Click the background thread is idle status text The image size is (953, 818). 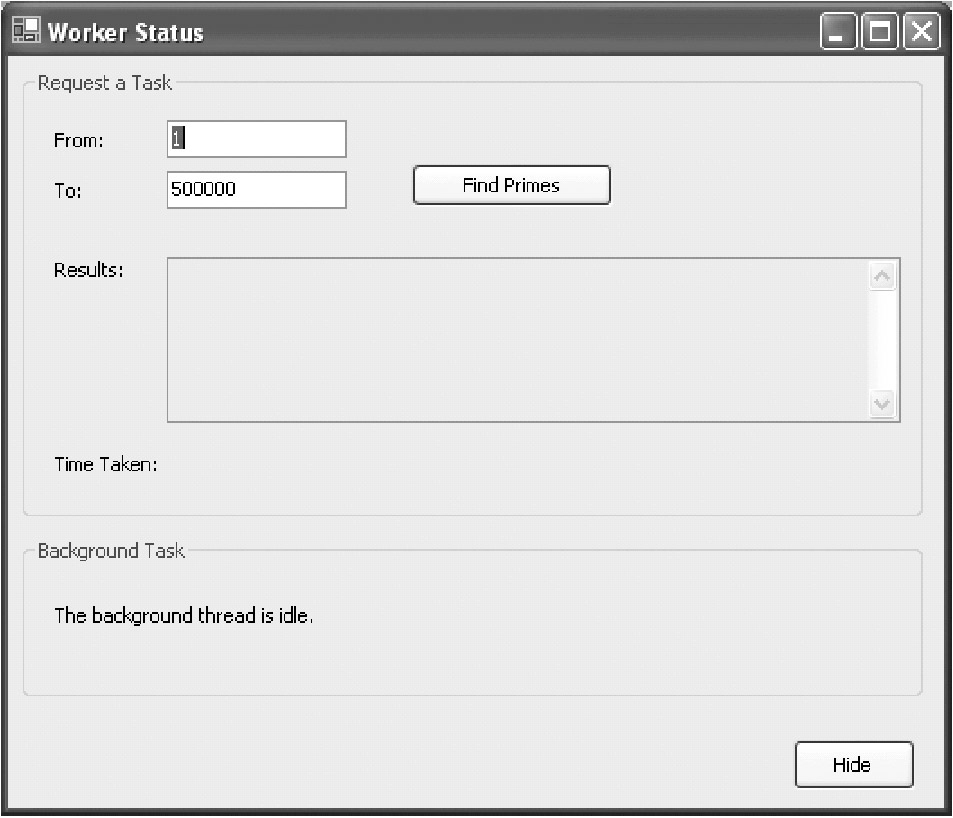click(184, 616)
